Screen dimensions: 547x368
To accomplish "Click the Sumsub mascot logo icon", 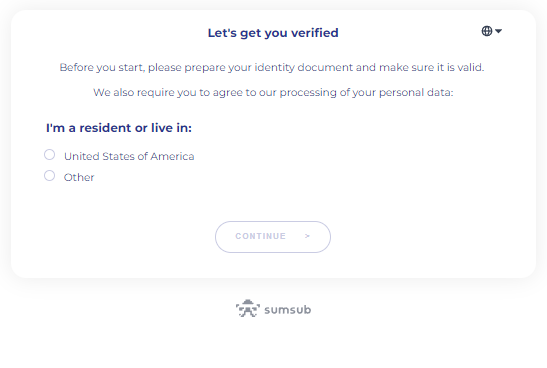I will (x=248, y=308).
